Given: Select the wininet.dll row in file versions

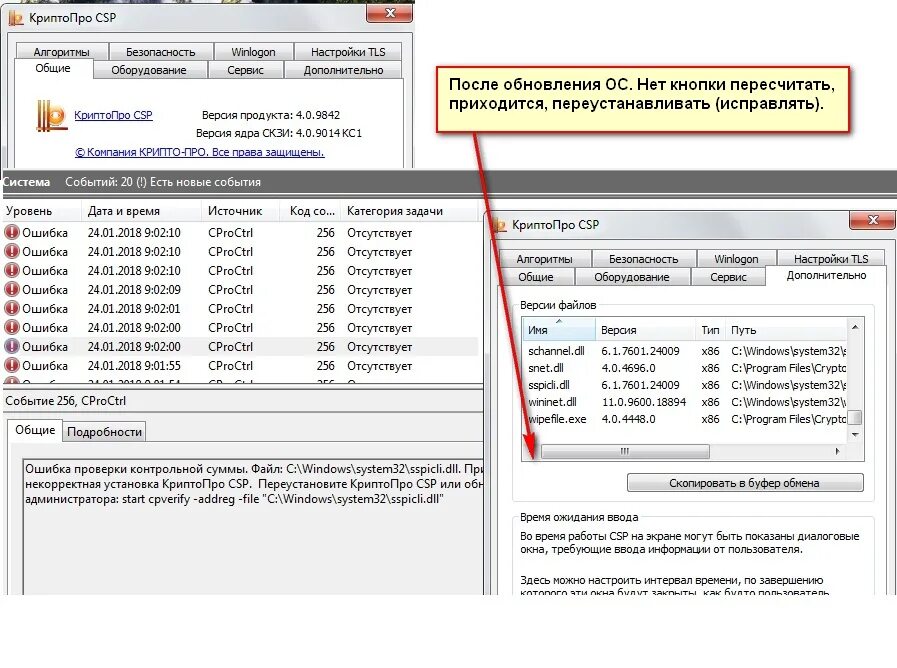Looking at the screenshot, I should (685, 402).
